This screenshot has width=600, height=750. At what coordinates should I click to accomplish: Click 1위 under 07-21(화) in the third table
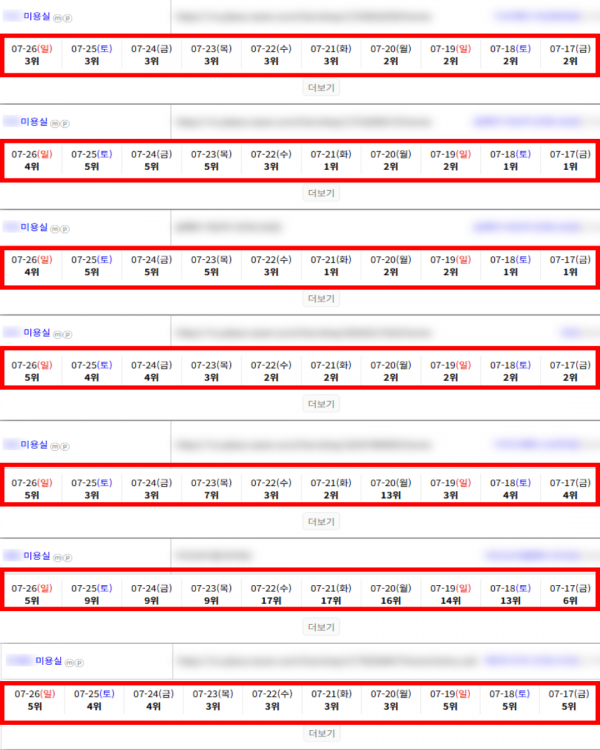[331, 272]
